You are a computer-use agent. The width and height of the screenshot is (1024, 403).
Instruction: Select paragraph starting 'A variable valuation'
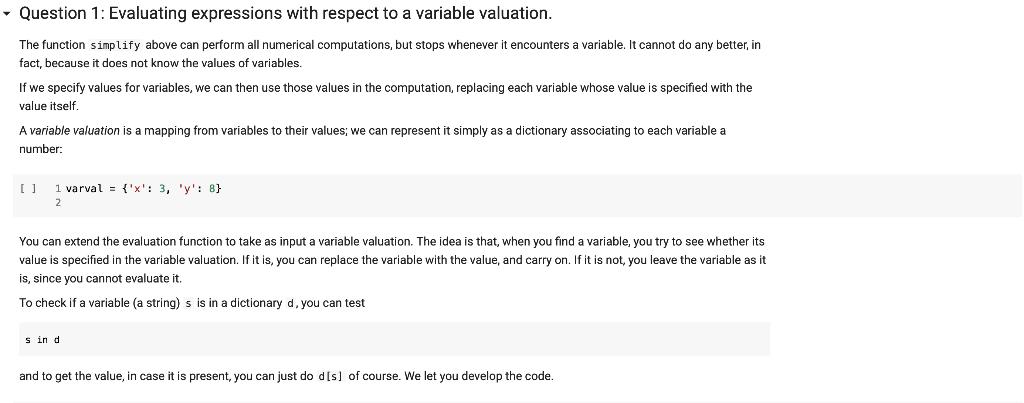[372, 140]
